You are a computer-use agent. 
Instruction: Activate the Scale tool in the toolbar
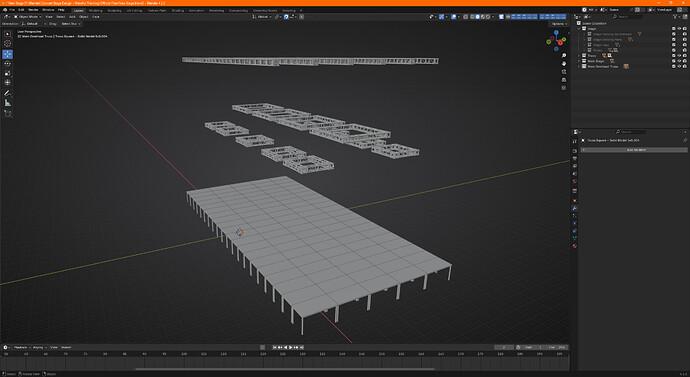[7, 73]
